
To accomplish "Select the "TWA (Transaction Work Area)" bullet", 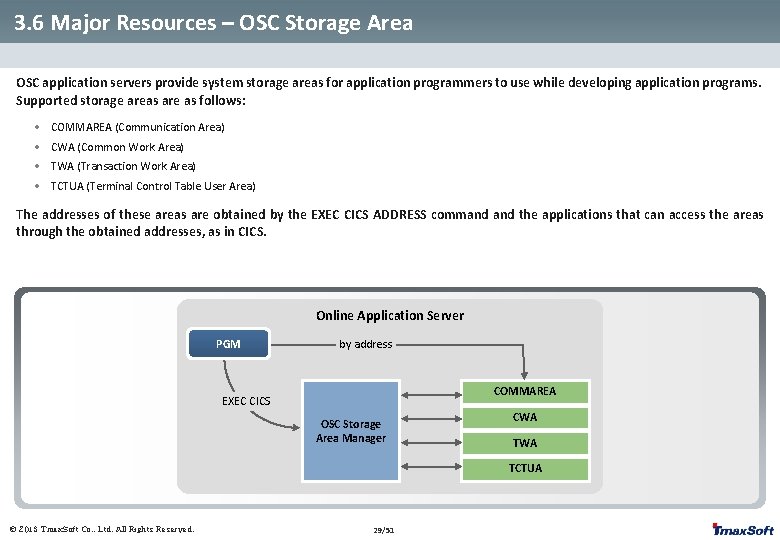I will (x=123, y=166).
